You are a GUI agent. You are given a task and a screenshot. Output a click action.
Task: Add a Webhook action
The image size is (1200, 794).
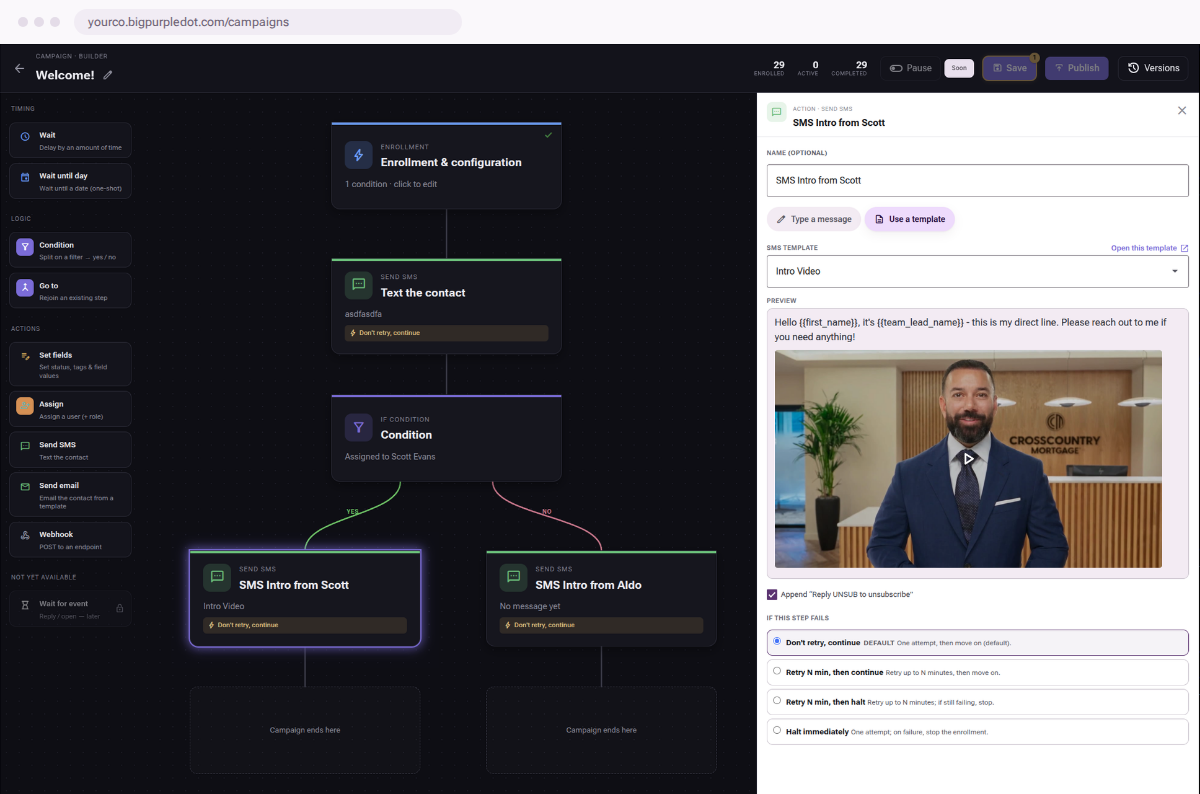(x=70, y=540)
